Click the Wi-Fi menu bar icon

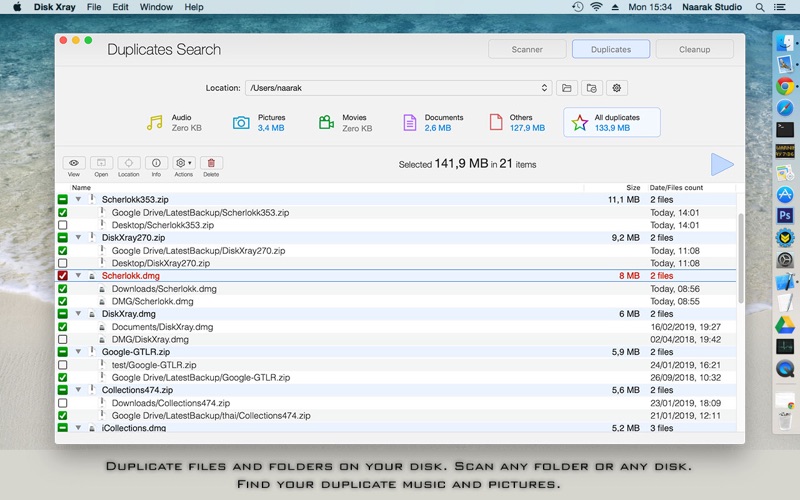point(596,7)
